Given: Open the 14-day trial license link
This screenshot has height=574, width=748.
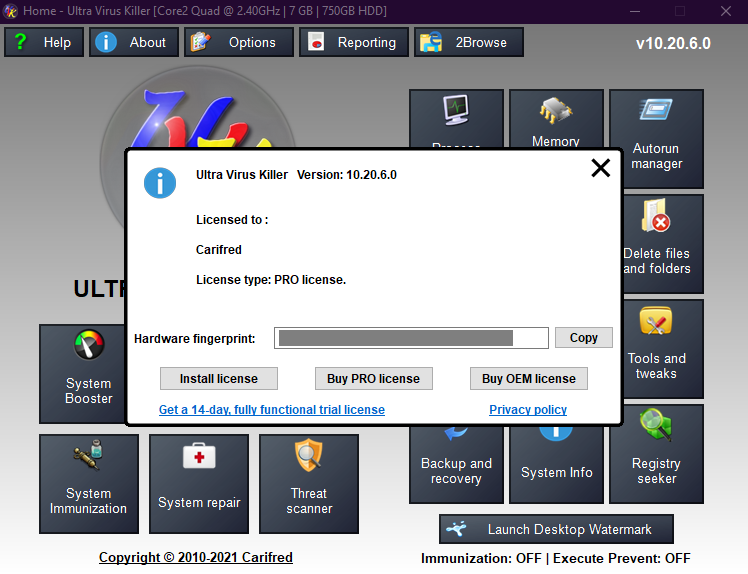Looking at the screenshot, I should [272, 409].
